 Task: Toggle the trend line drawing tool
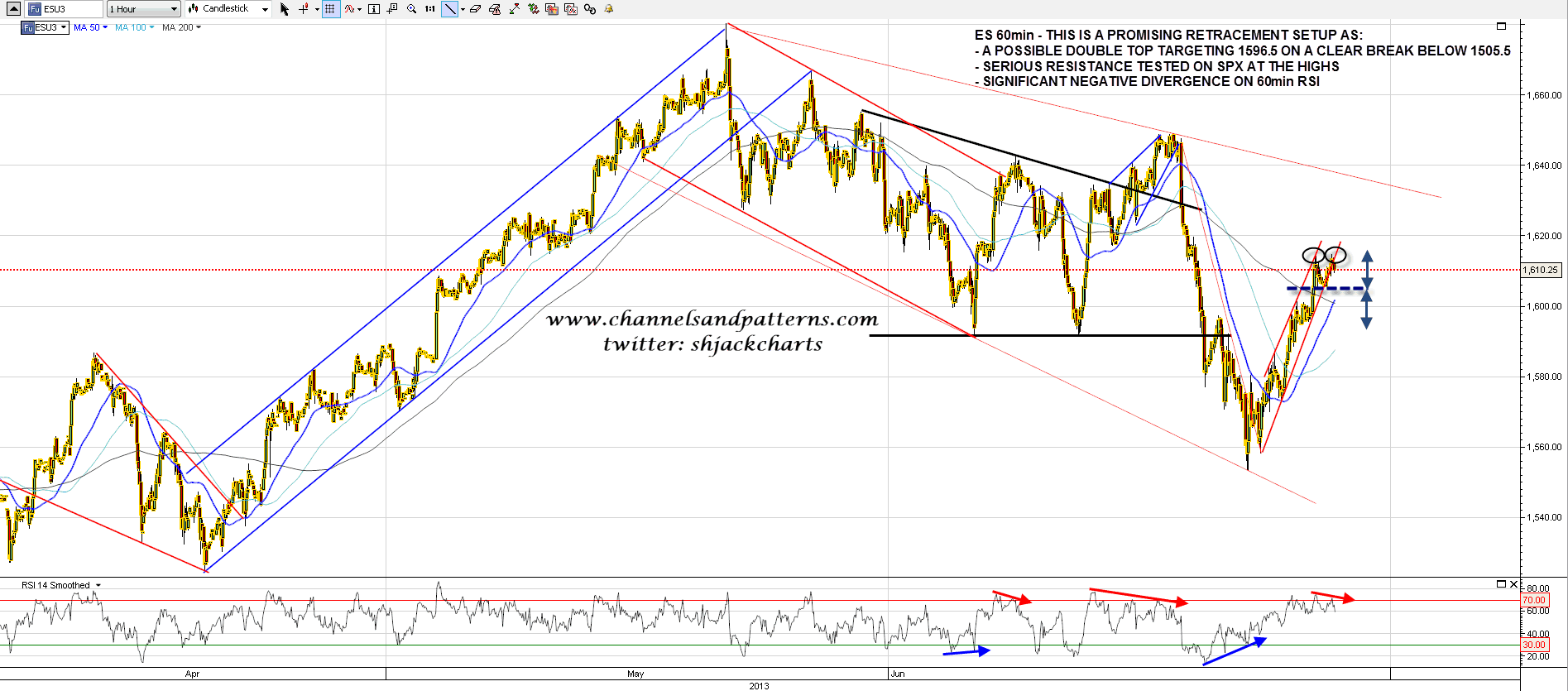point(449,9)
